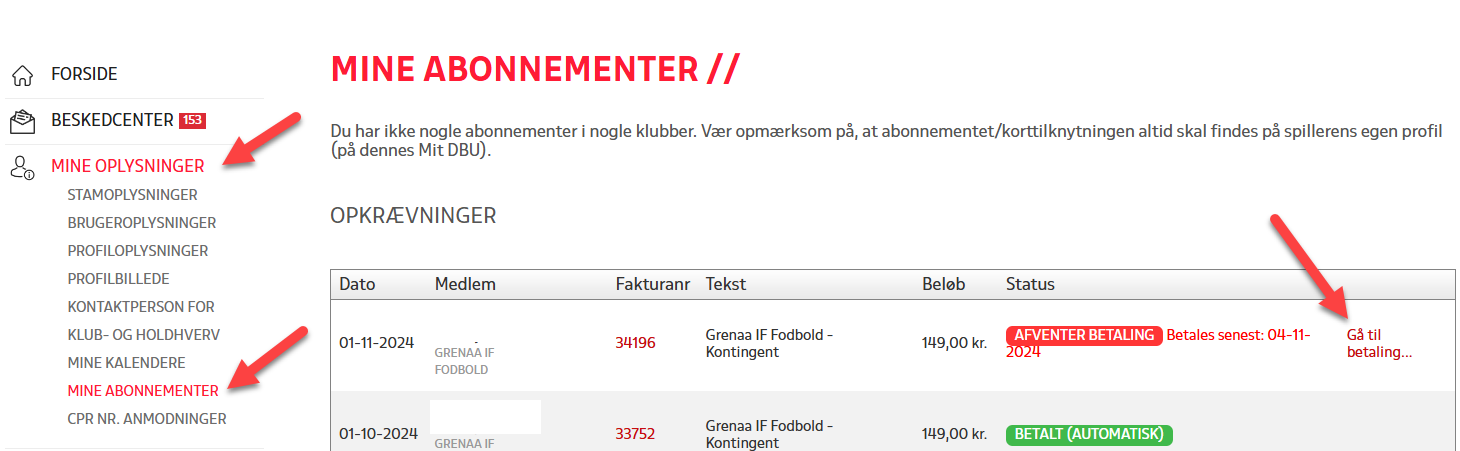Screen dimensions: 1460x451
Task: Select Profilbillede in the sidebar
Action: point(118,279)
